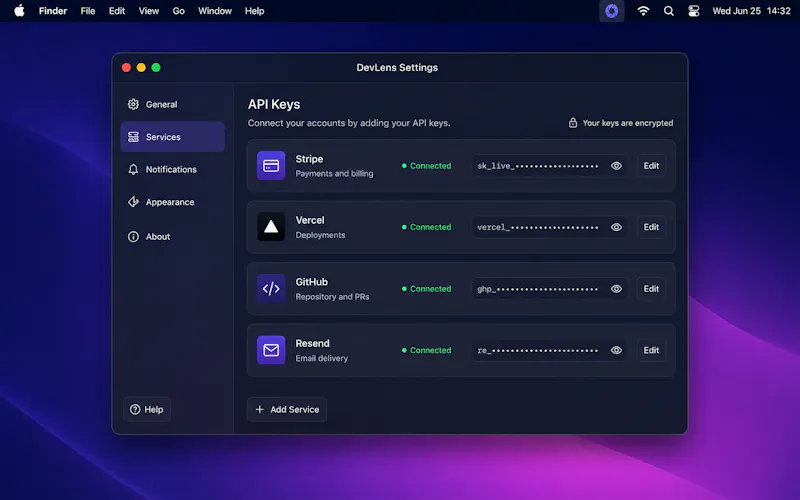
Task: Click the DevLens Settings window title
Action: pyautogui.click(x=397, y=67)
